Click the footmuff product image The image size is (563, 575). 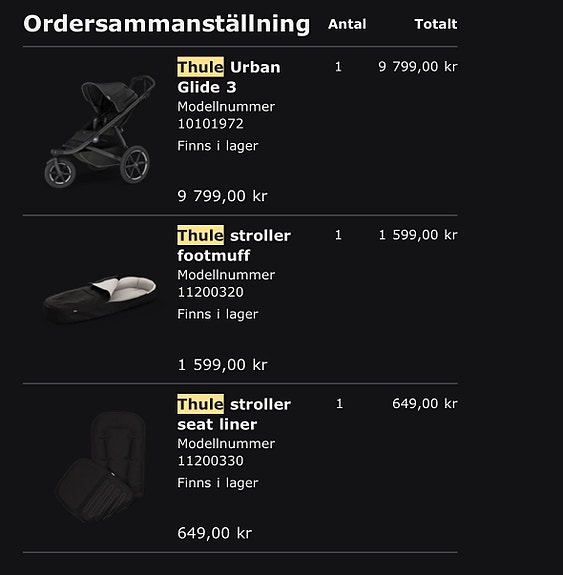(100, 299)
